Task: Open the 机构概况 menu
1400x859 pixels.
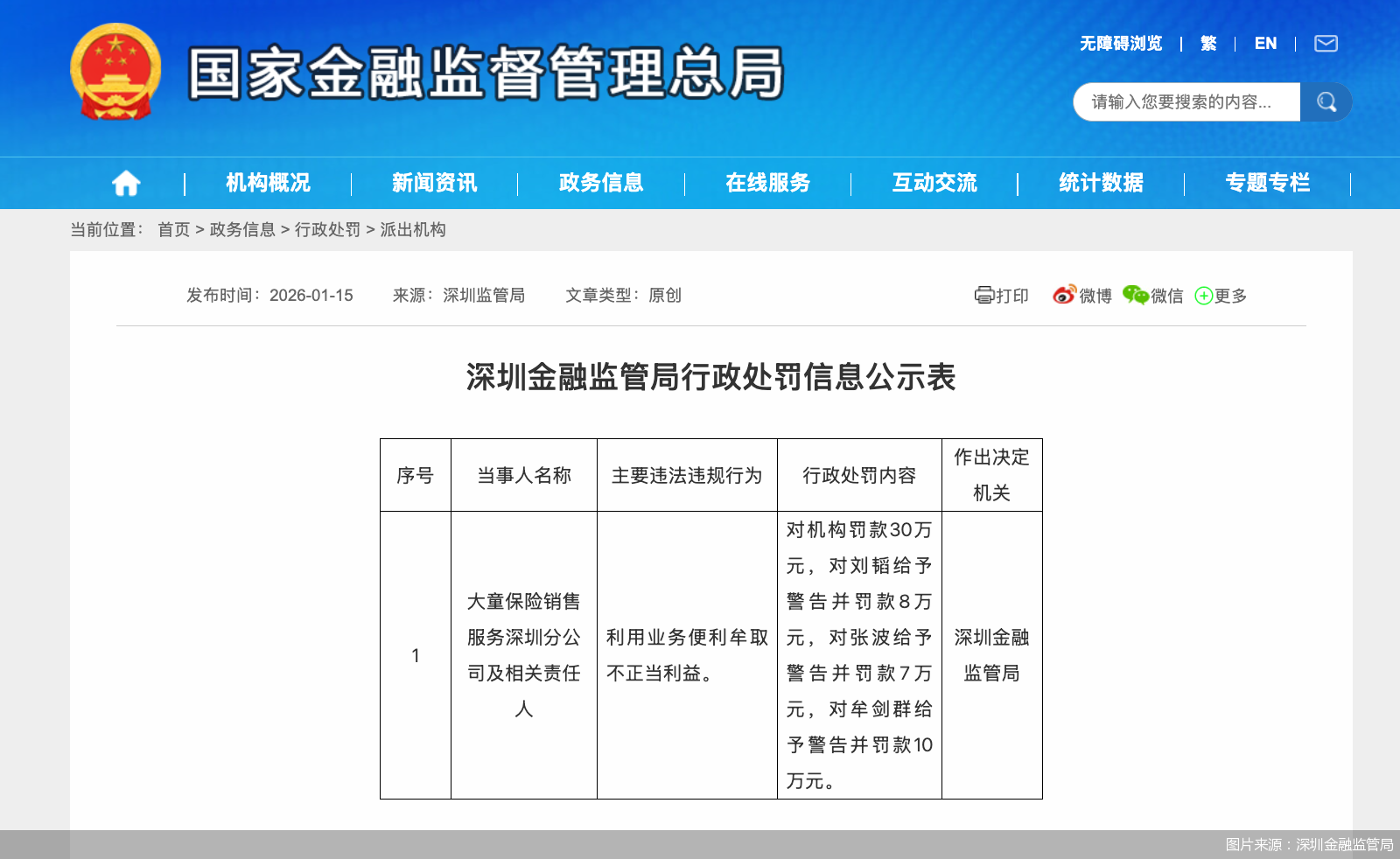Action: [267, 183]
